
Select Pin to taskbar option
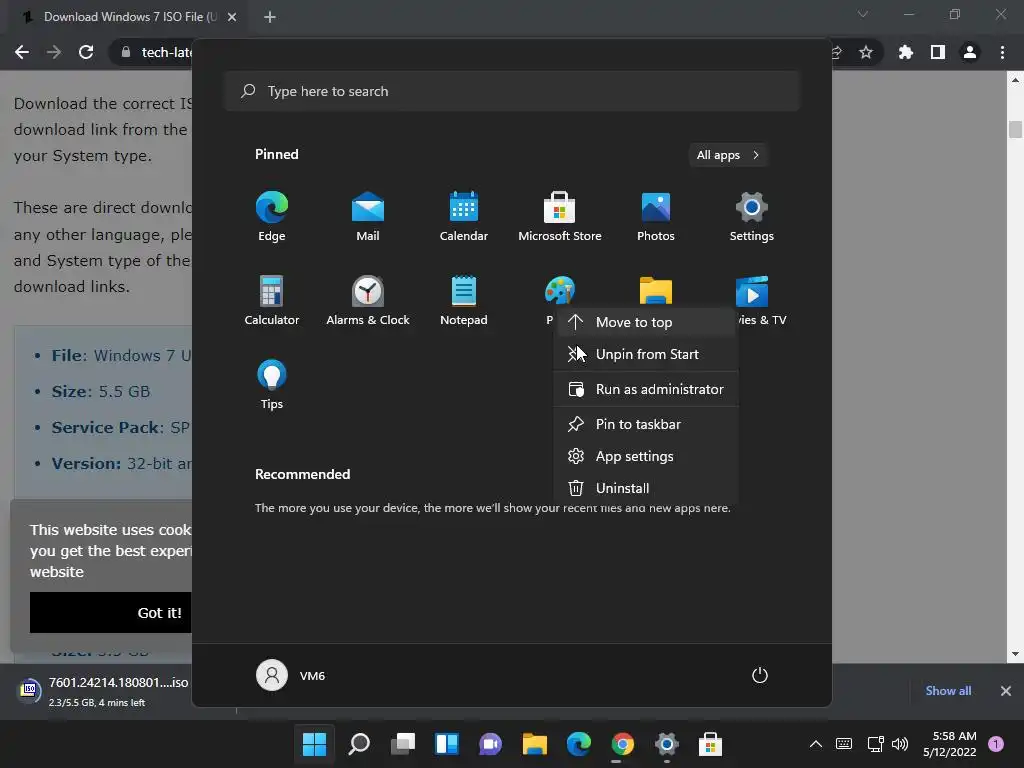click(645, 424)
